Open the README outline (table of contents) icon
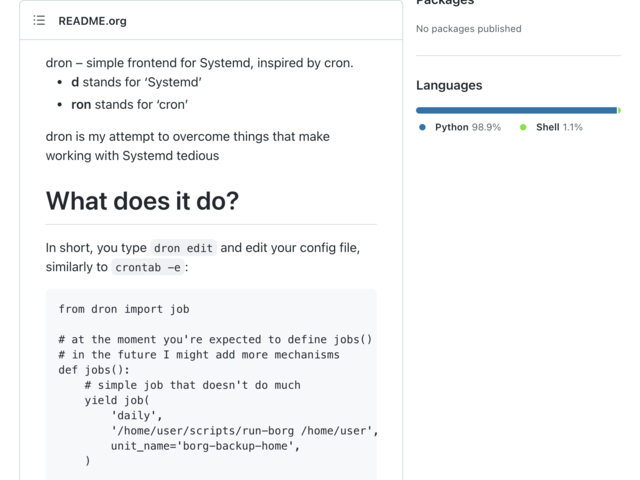Image resolution: width=640 pixels, height=480 pixels. (39, 20)
